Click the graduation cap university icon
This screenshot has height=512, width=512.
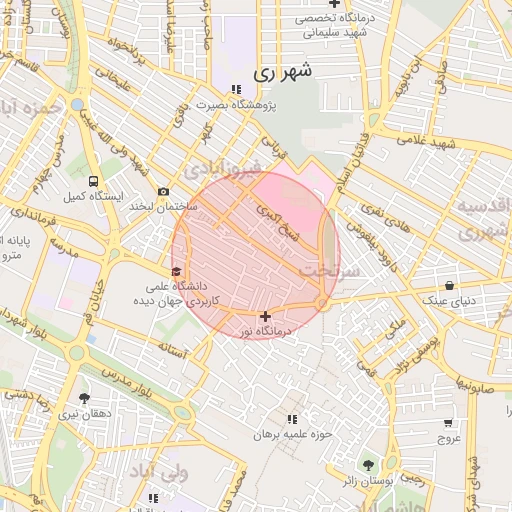176,272
